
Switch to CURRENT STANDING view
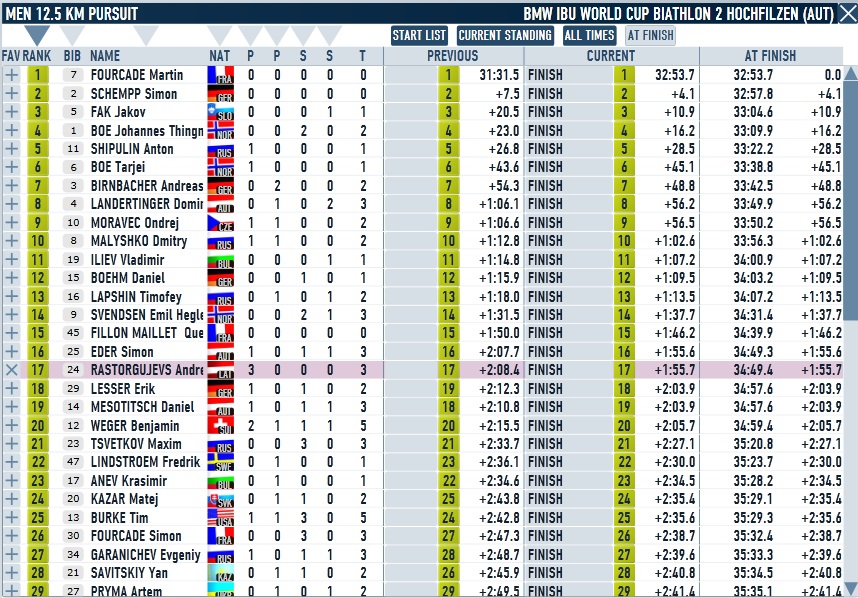(505, 36)
